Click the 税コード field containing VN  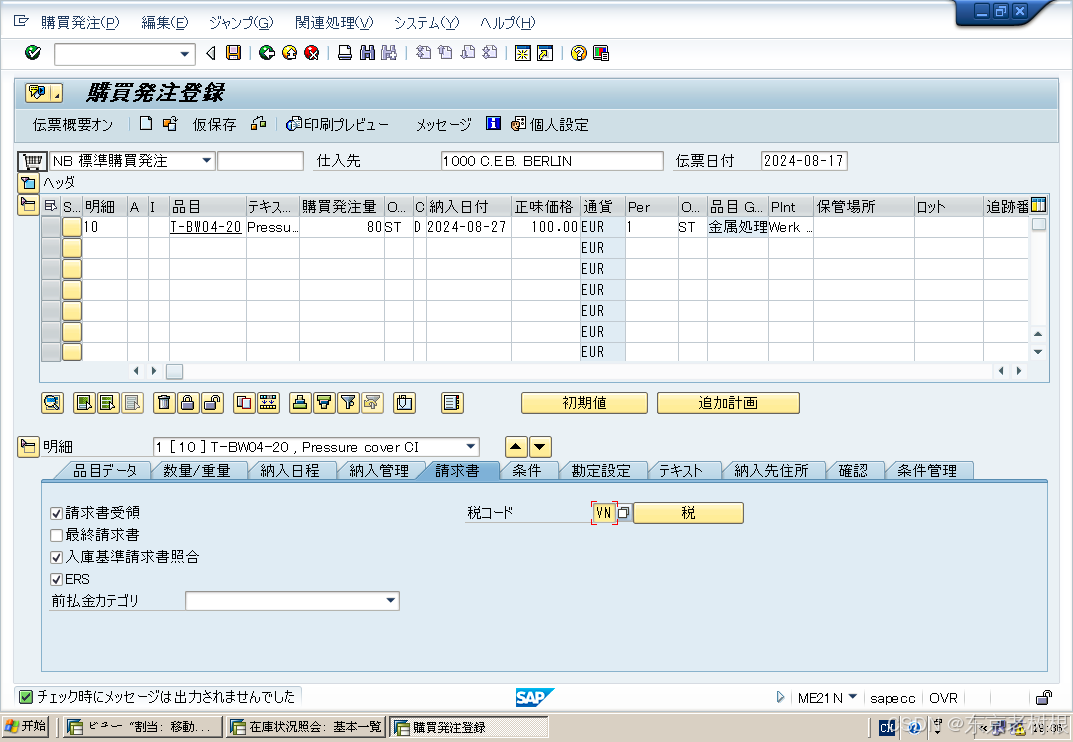click(604, 513)
